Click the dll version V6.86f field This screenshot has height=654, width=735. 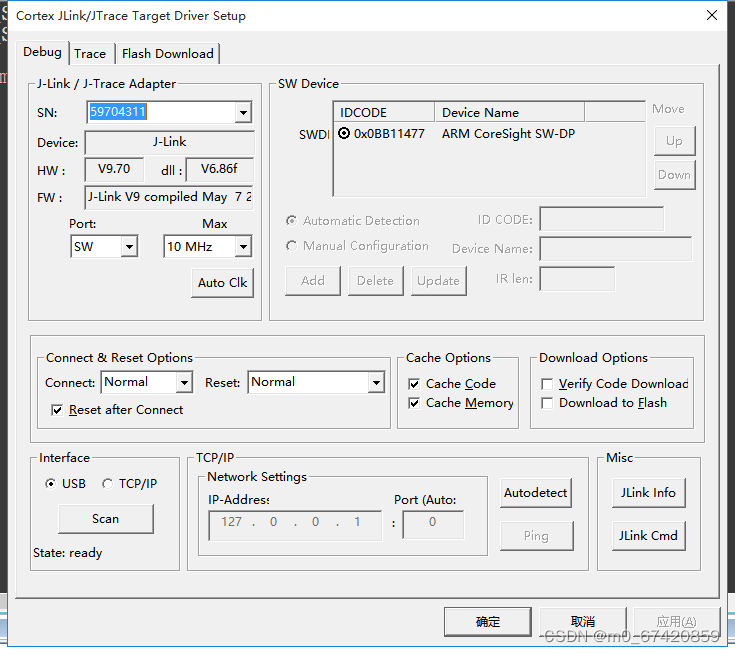click(219, 169)
